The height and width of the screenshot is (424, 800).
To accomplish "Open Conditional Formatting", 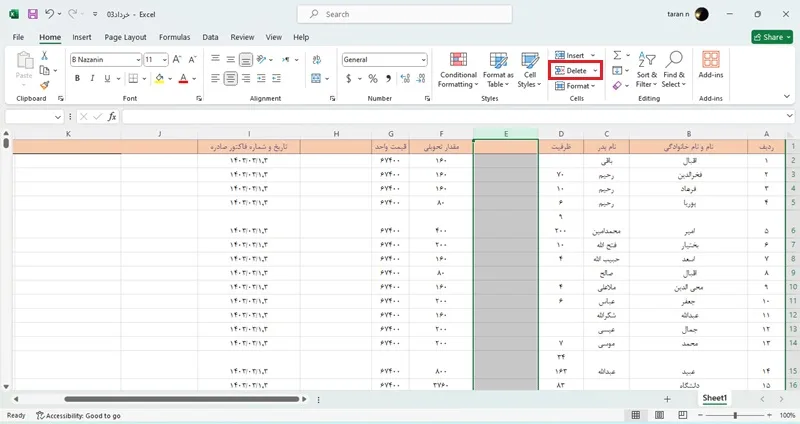I will 458,70.
